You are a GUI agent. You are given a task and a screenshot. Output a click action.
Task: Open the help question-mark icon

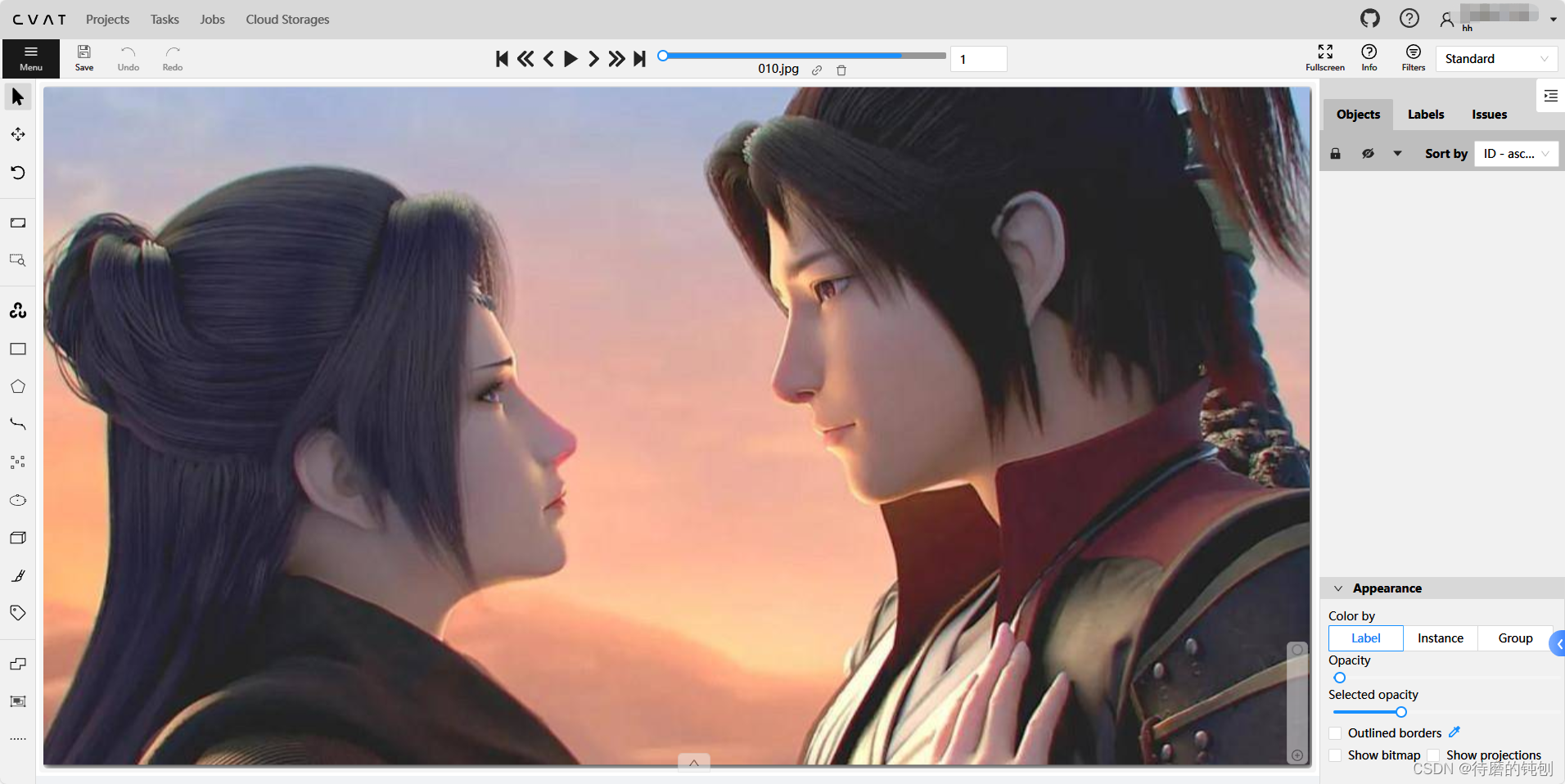(x=1409, y=18)
